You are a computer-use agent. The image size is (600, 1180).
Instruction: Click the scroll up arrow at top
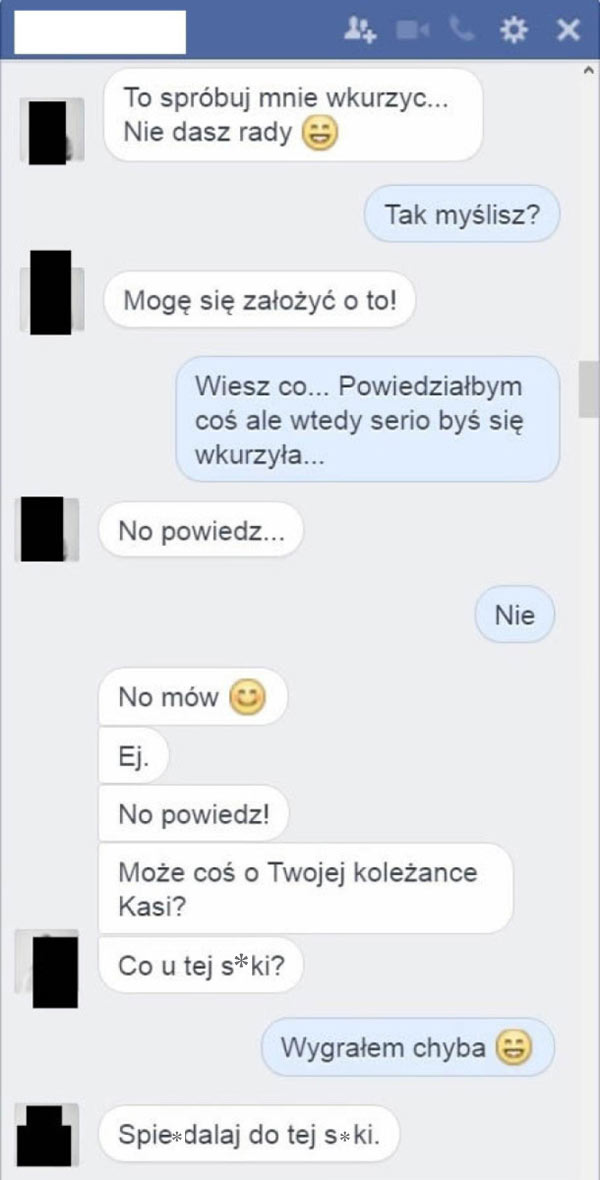[589, 70]
